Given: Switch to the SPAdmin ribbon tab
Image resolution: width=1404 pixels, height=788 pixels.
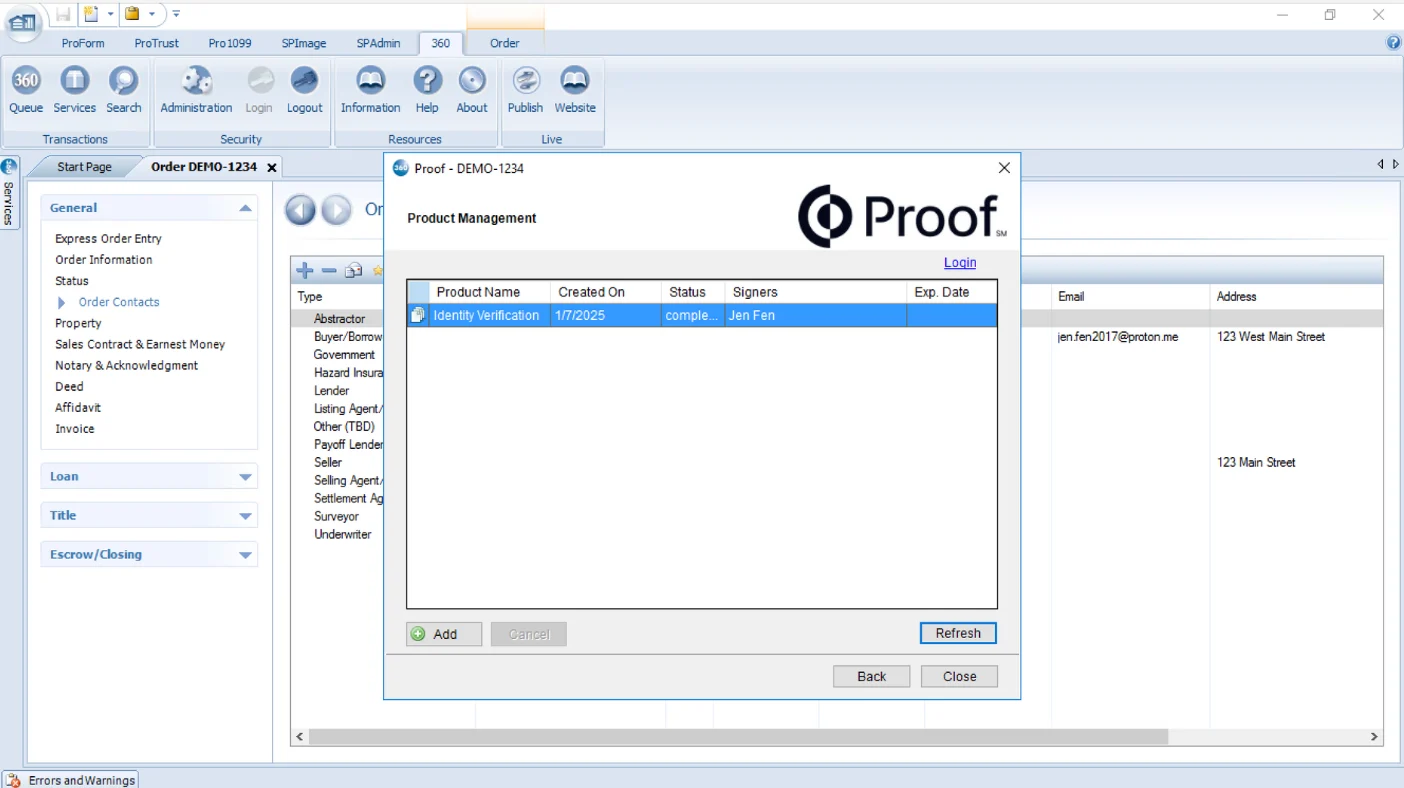Looking at the screenshot, I should coord(379,43).
